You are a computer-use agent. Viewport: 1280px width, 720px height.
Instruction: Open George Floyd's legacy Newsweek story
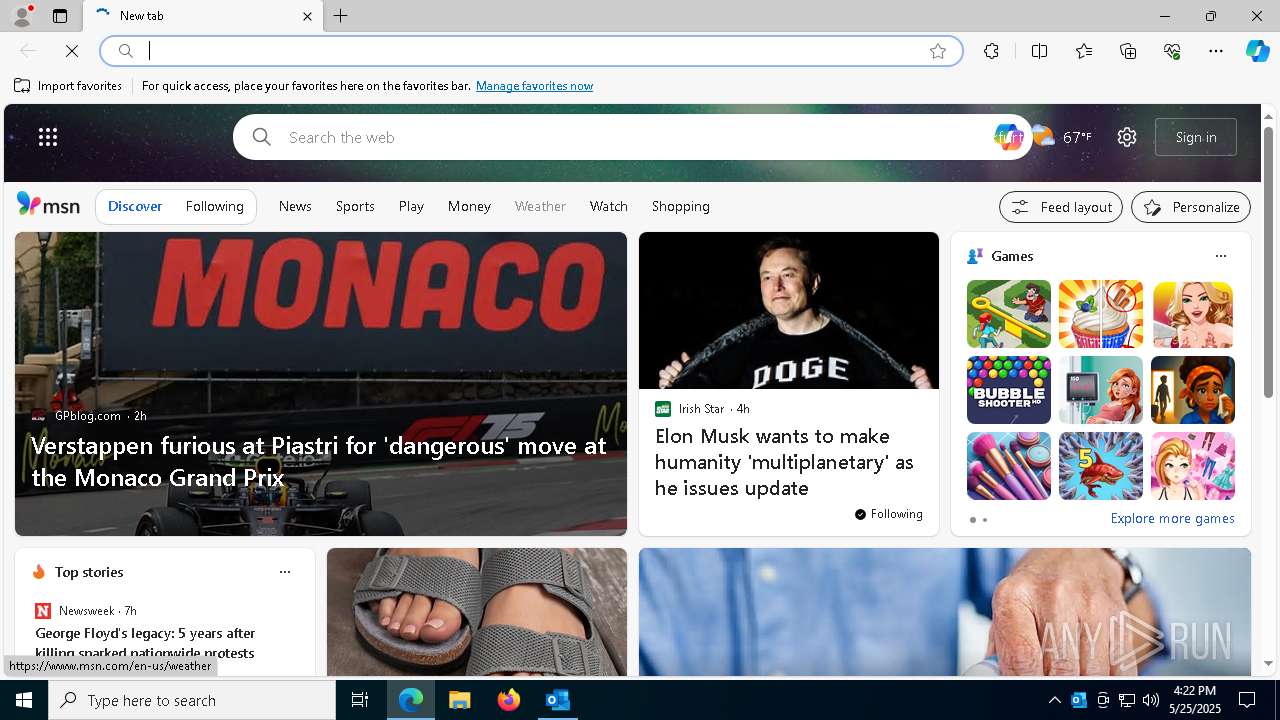point(145,643)
